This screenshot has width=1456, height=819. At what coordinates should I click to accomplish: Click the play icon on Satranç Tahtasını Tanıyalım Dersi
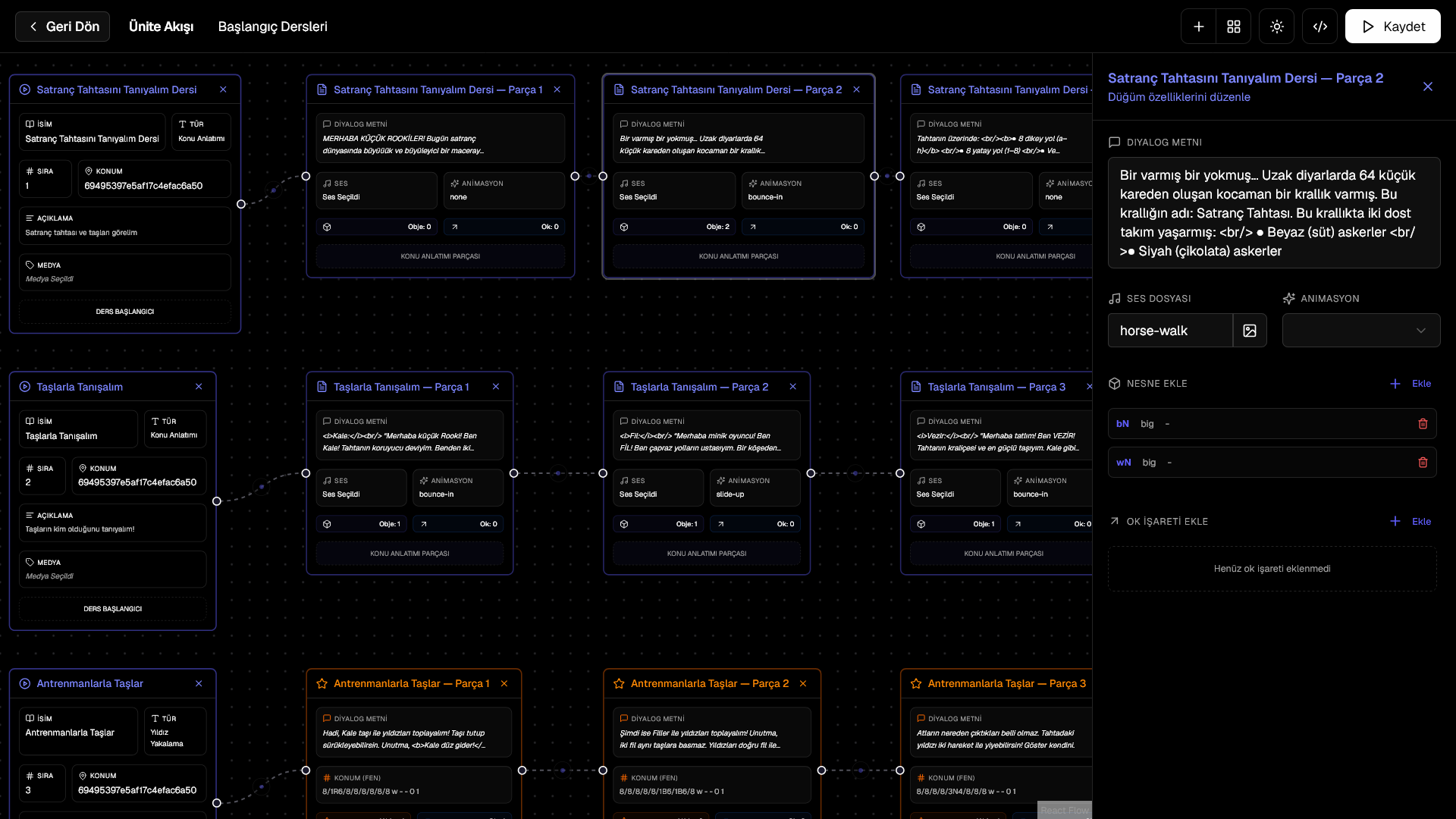pyautogui.click(x=25, y=89)
